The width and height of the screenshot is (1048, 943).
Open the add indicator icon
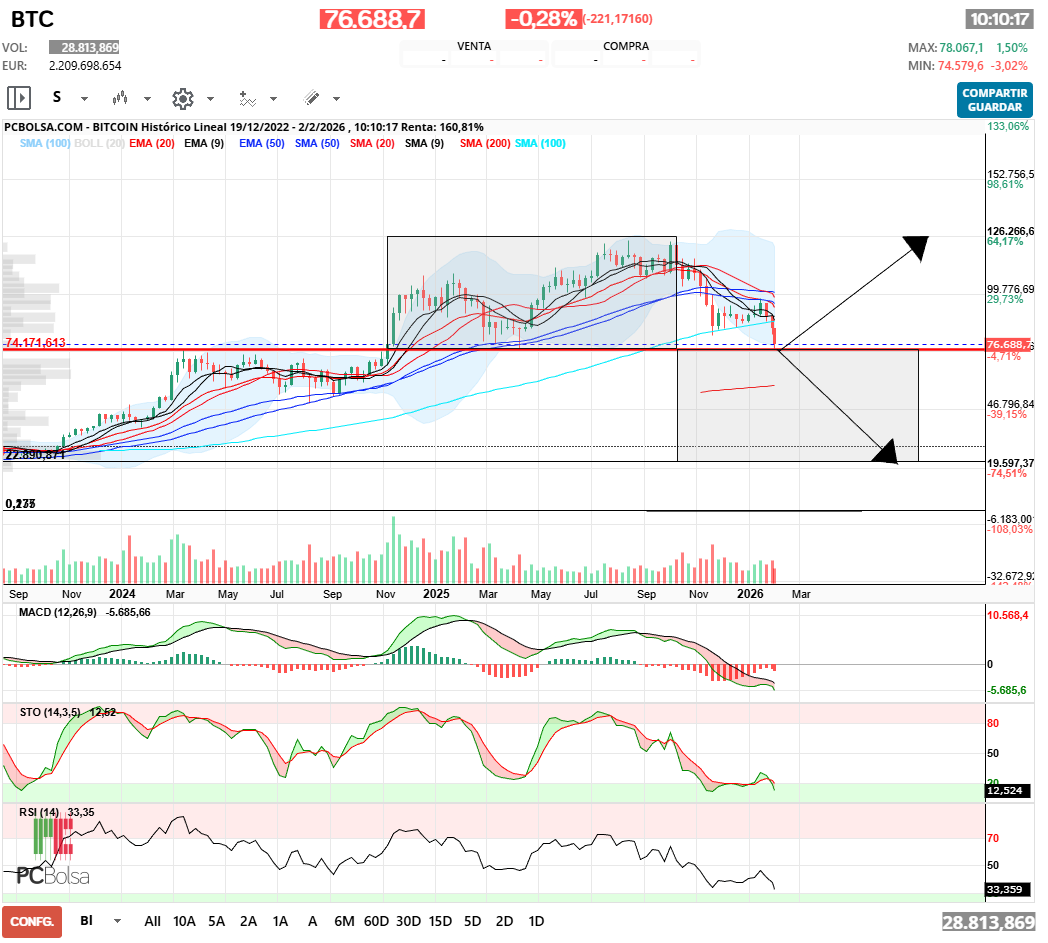click(x=248, y=98)
